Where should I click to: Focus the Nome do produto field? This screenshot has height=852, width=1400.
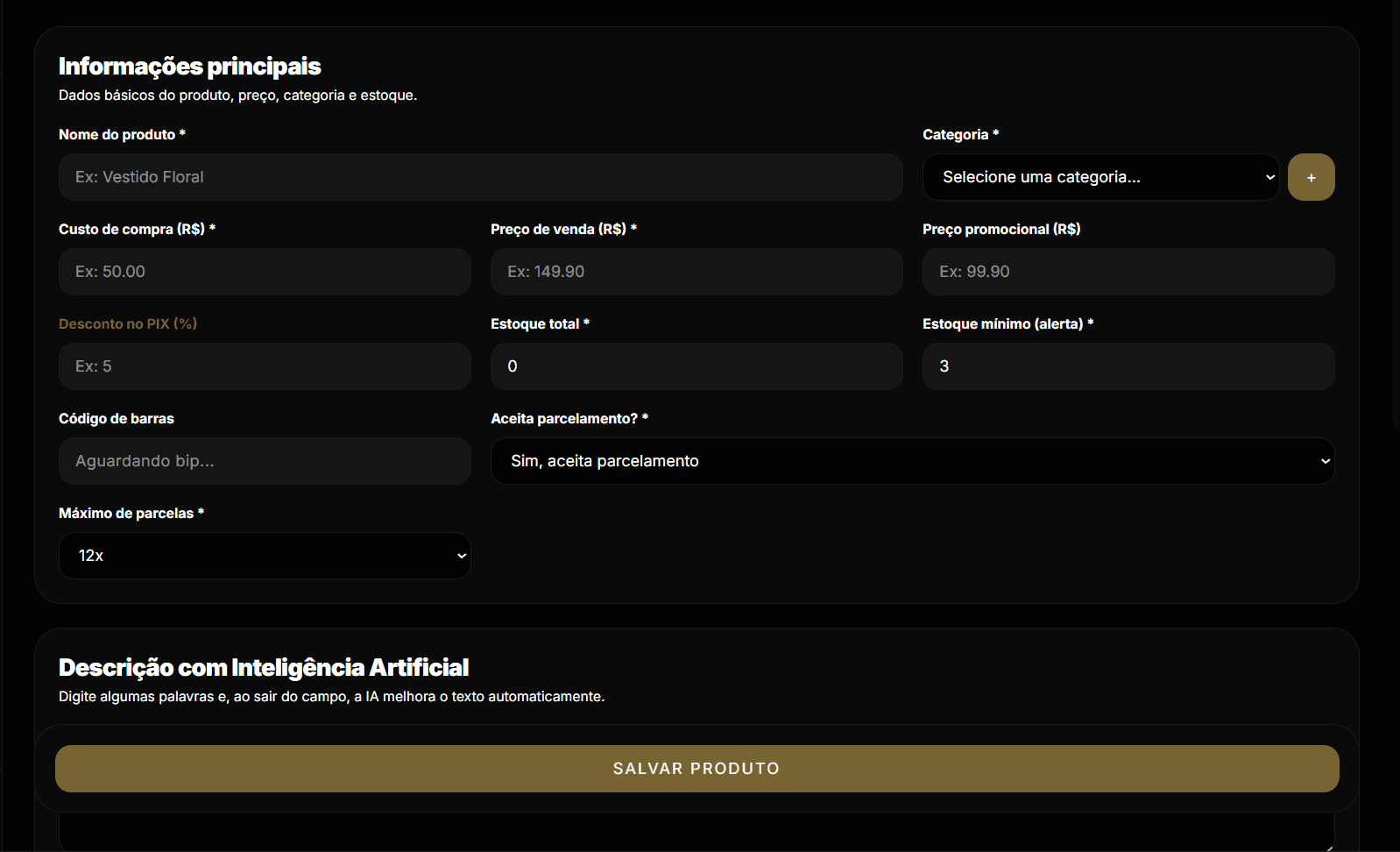(x=480, y=177)
